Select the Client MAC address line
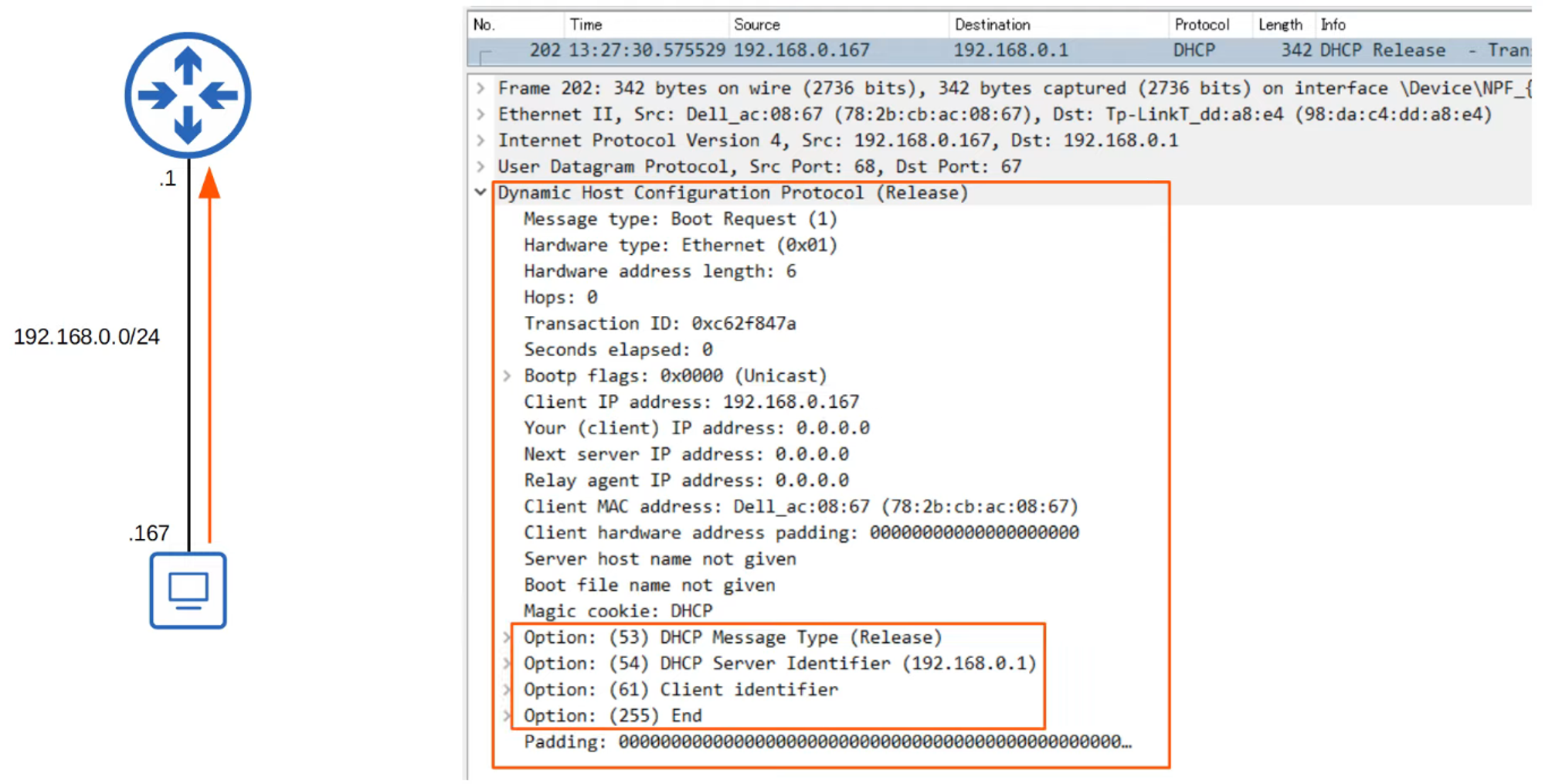Viewport: 1545px width, 784px height. point(800,507)
